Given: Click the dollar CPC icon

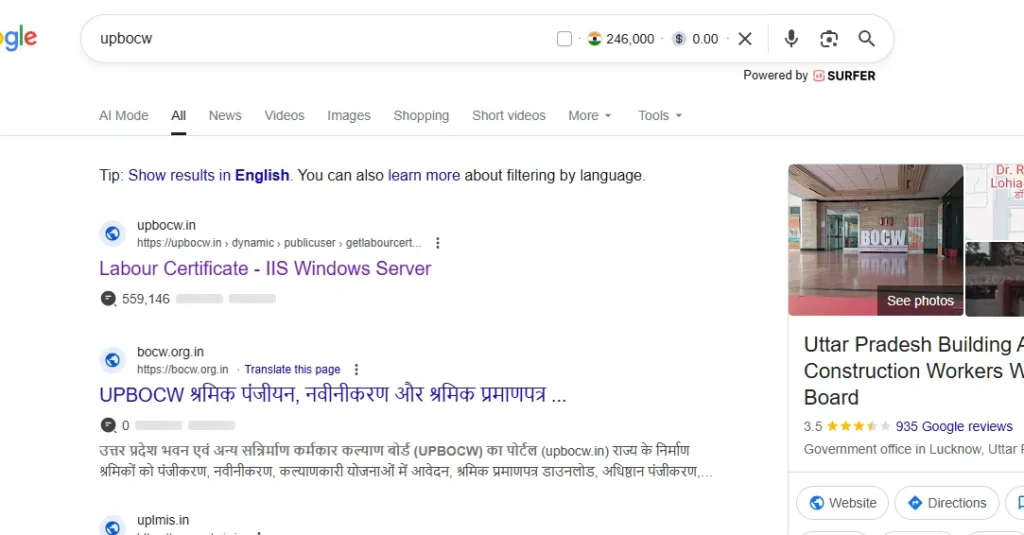Looking at the screenshot, I should click(679, 39).
